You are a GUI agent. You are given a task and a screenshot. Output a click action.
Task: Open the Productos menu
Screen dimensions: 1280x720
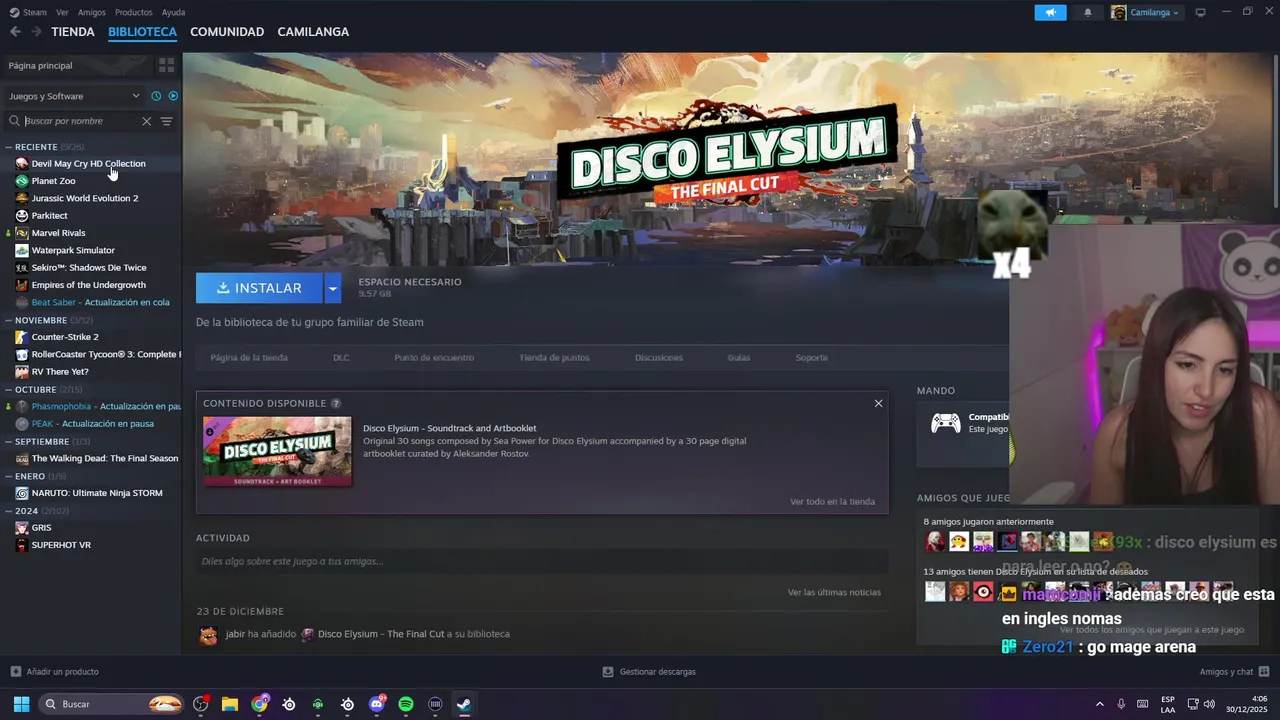[x=134, y=12]
